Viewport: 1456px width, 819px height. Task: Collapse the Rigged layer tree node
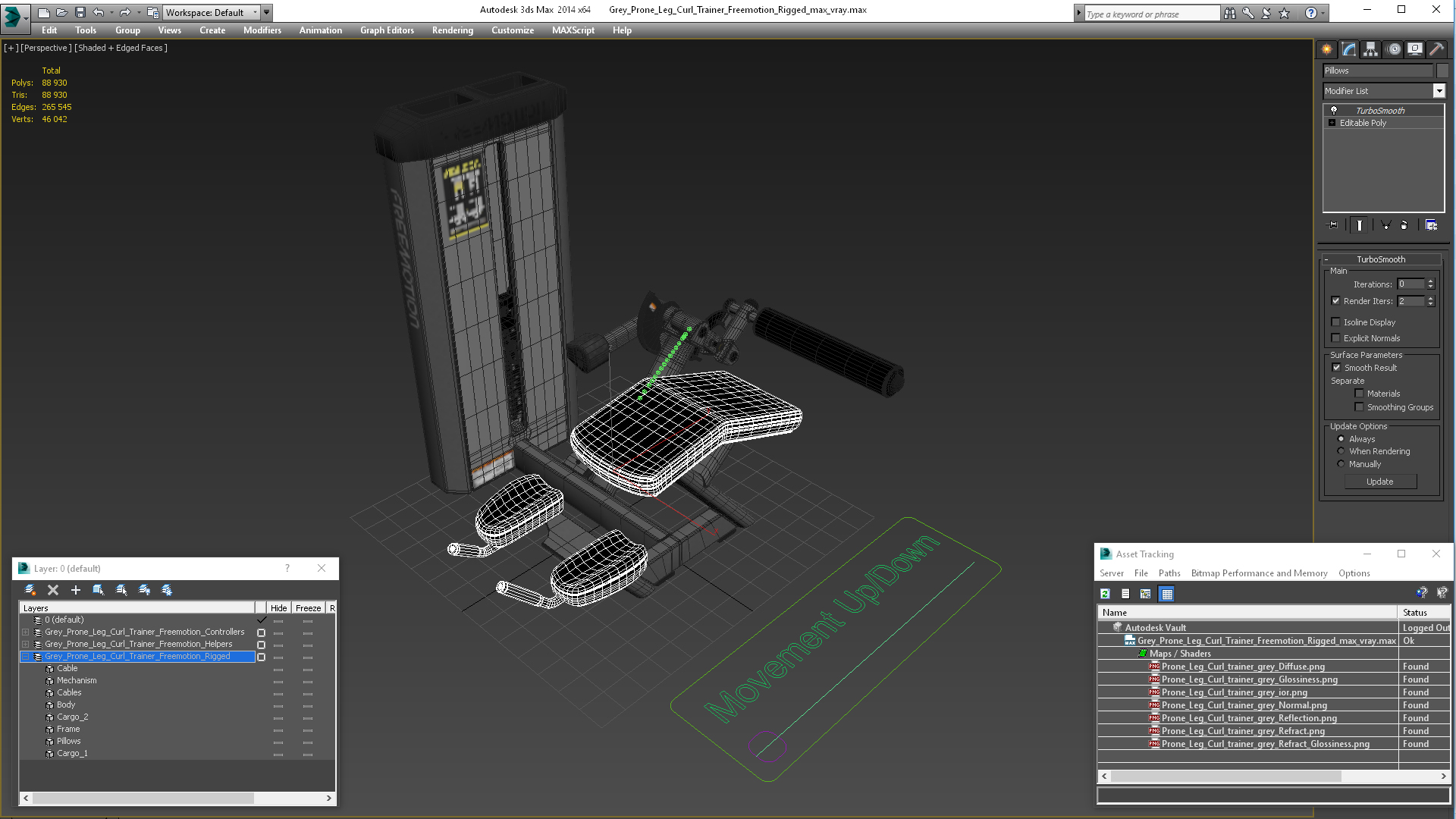(26, 657)
